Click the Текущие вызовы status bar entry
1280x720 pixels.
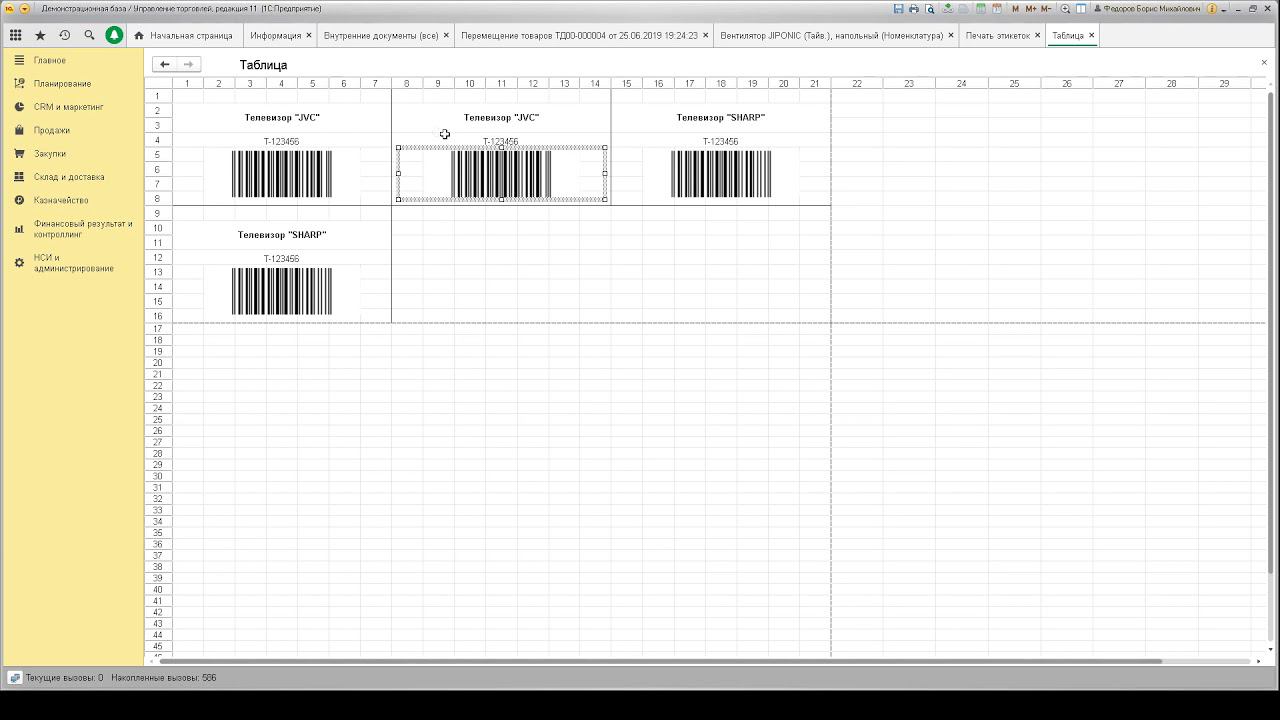point(64,678)
